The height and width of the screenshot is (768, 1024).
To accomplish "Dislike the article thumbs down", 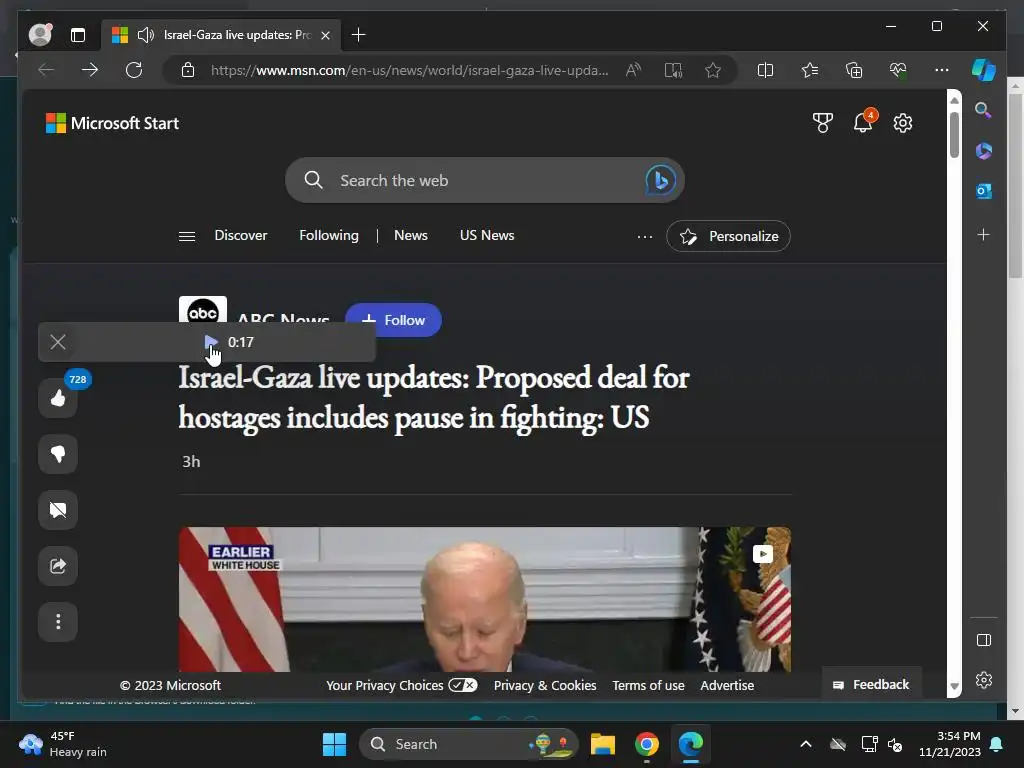I will (x=58, y=454).
